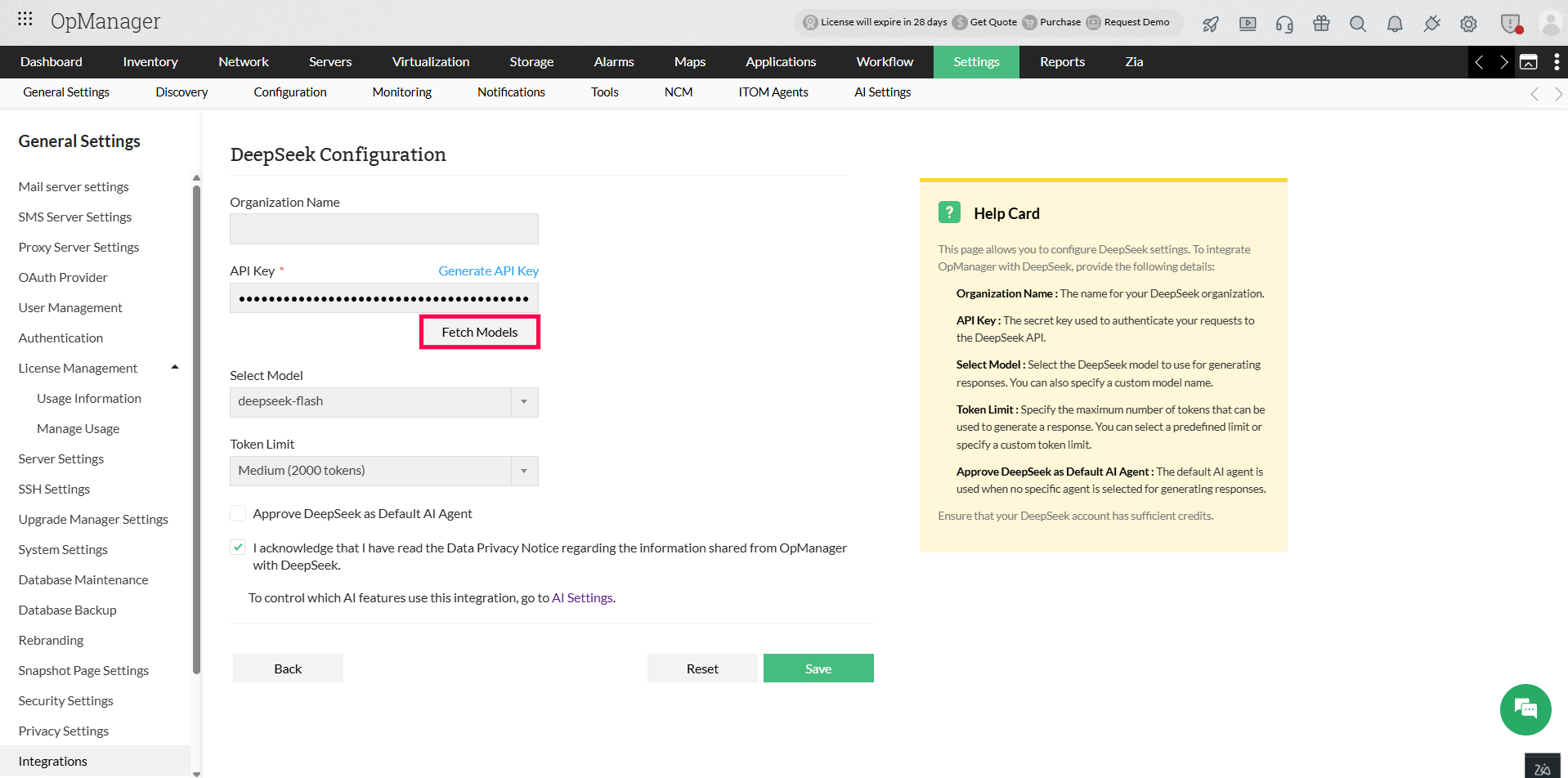The height and width of the screenshot is (778, 1568).
Task: Open the notifications bell icon
Action: [1395, 24]
